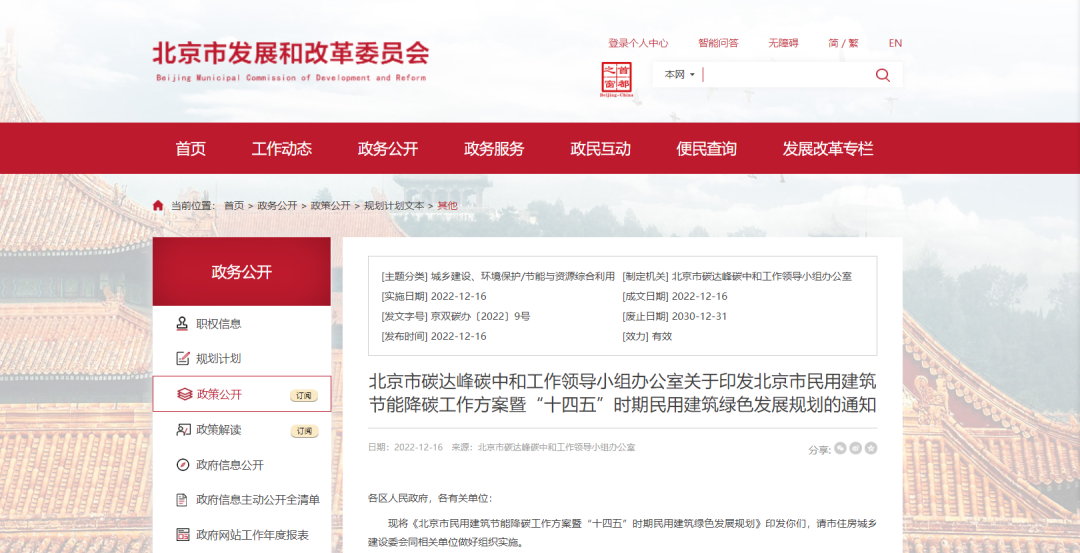The height and width of the screenshot is (553, 1080).
Task: Click the 智能问答 link
Action: click(x=718, y=43)
